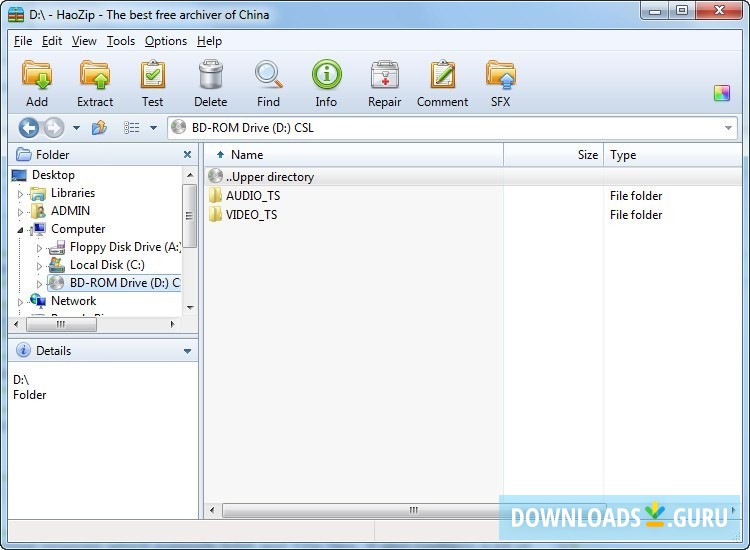750x550 pixels.
Task: Click file list horizontal scrollbar thumb
Action: pyautogui.click(x=414, y=511)
